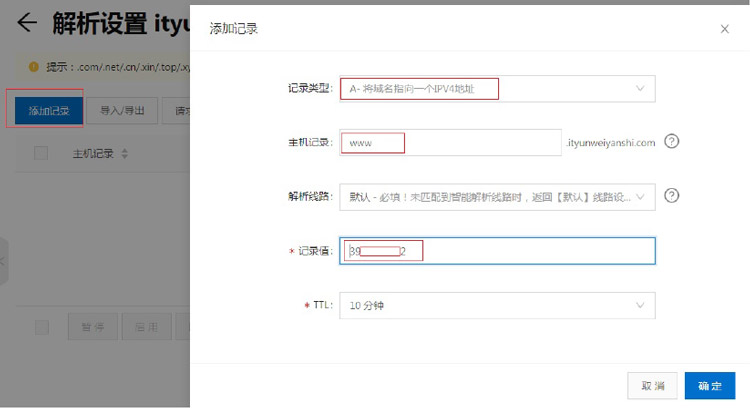Open help icon next to 解析线路 field

[672, 196]
